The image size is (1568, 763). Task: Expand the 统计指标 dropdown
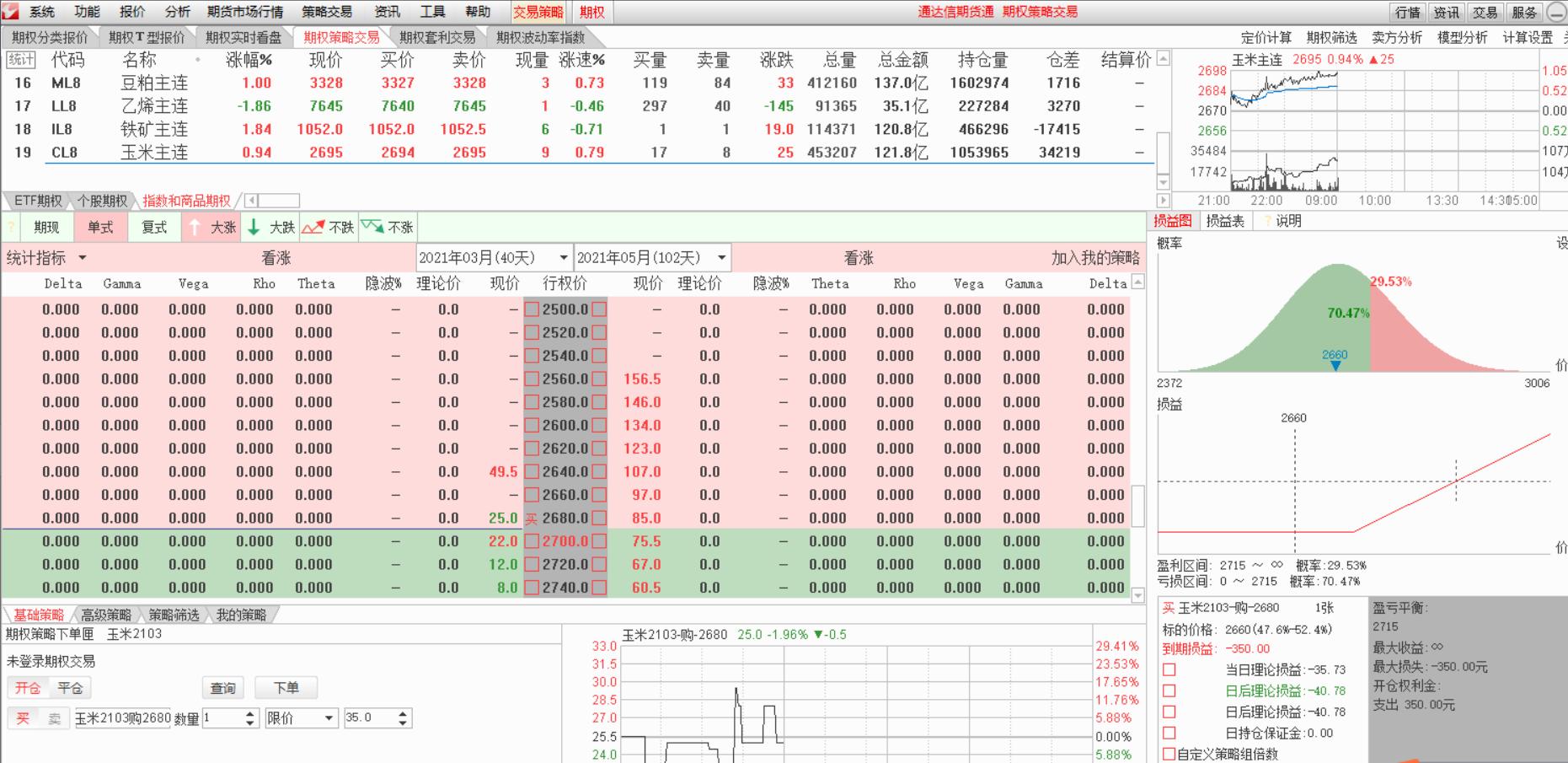coord(83,257)
